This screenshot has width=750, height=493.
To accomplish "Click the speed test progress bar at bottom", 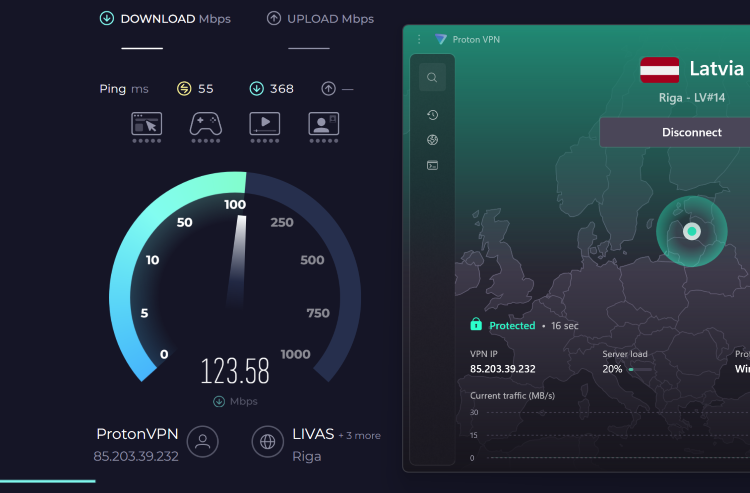I will (48, 481).
